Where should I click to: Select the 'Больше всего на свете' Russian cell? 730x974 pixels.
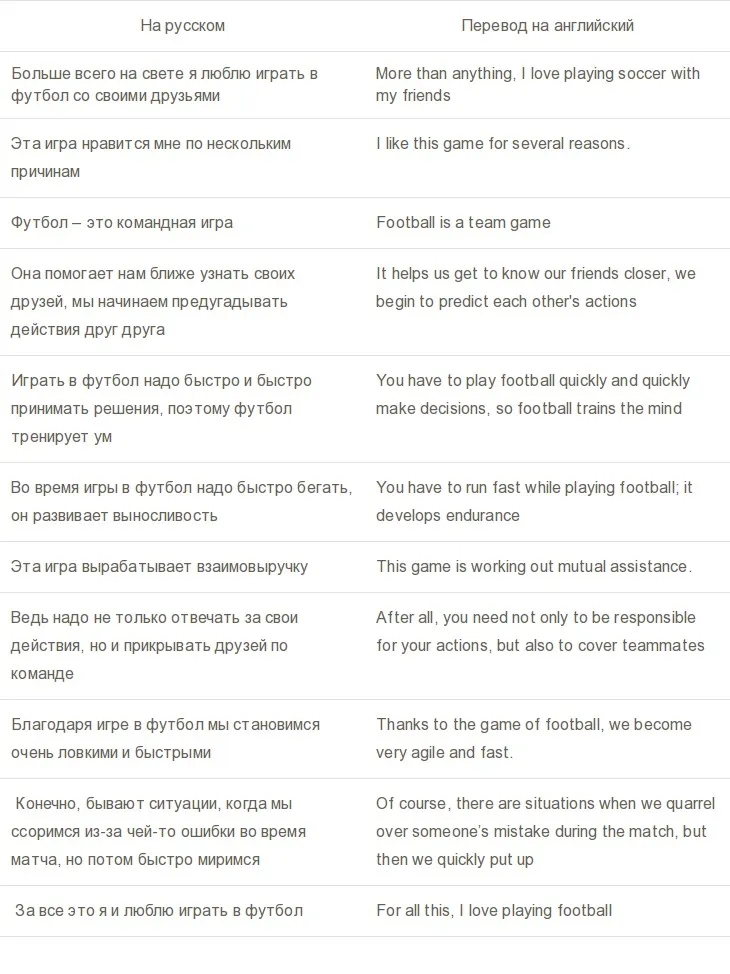click(x=165, y=84)
